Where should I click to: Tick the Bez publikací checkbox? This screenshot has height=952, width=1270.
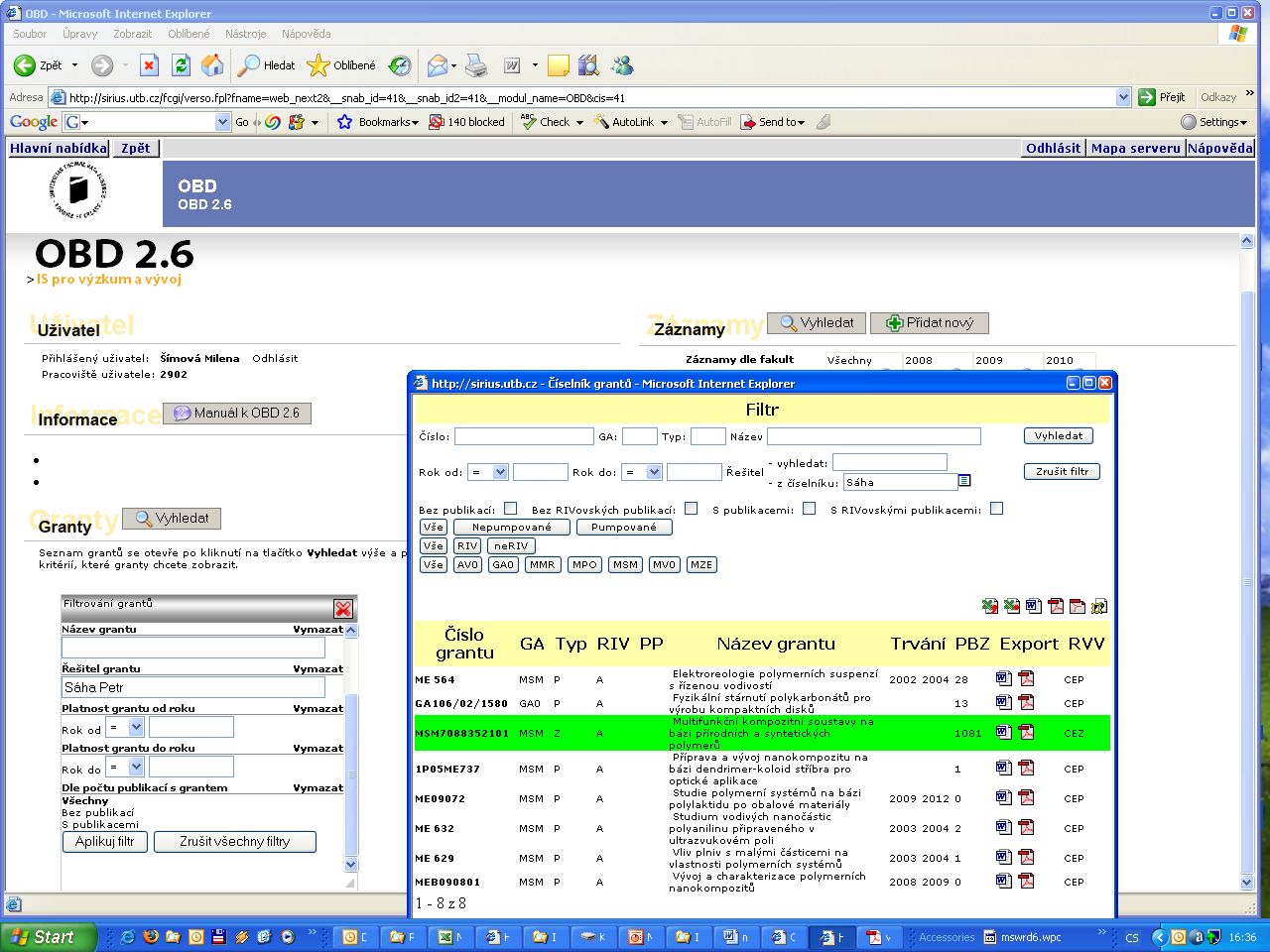[x=510, y=509]
